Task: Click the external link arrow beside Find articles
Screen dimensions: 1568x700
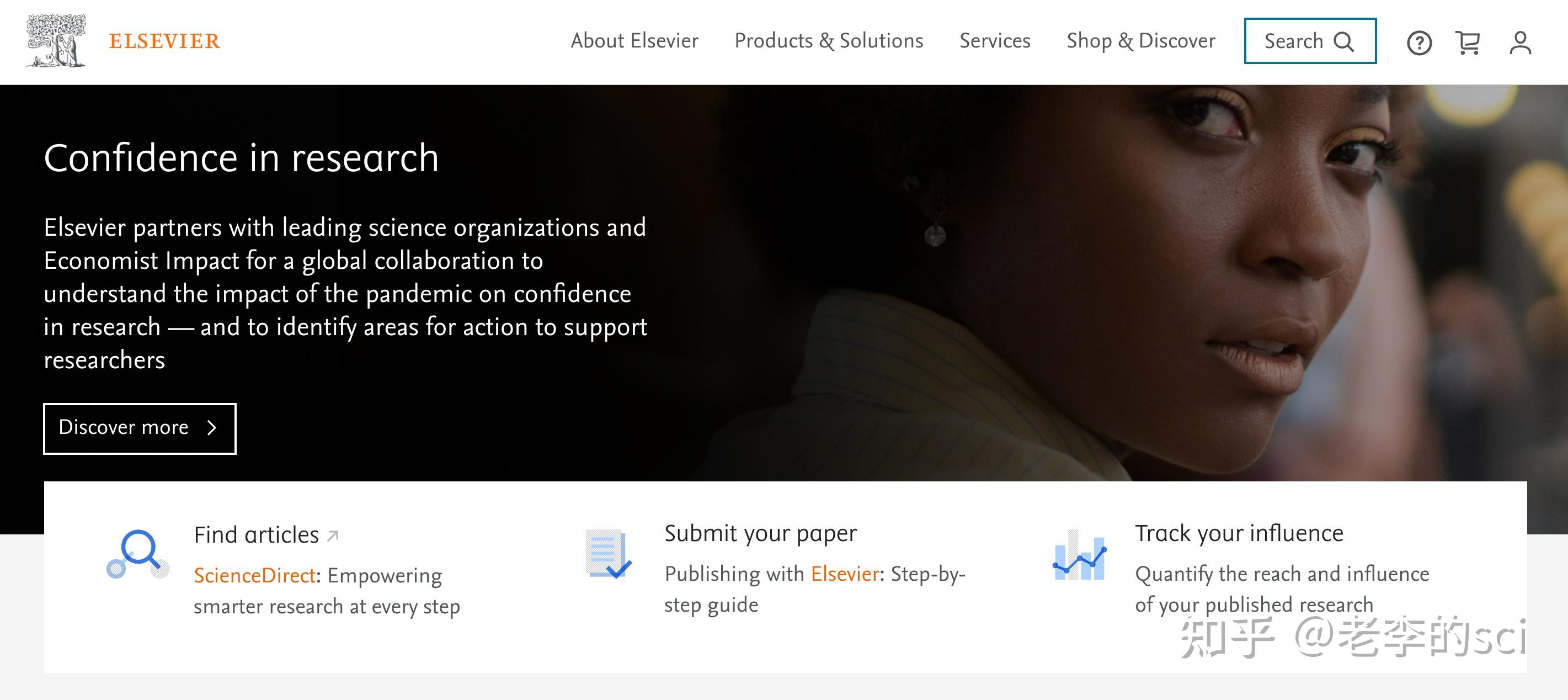Action: point(333,535)
